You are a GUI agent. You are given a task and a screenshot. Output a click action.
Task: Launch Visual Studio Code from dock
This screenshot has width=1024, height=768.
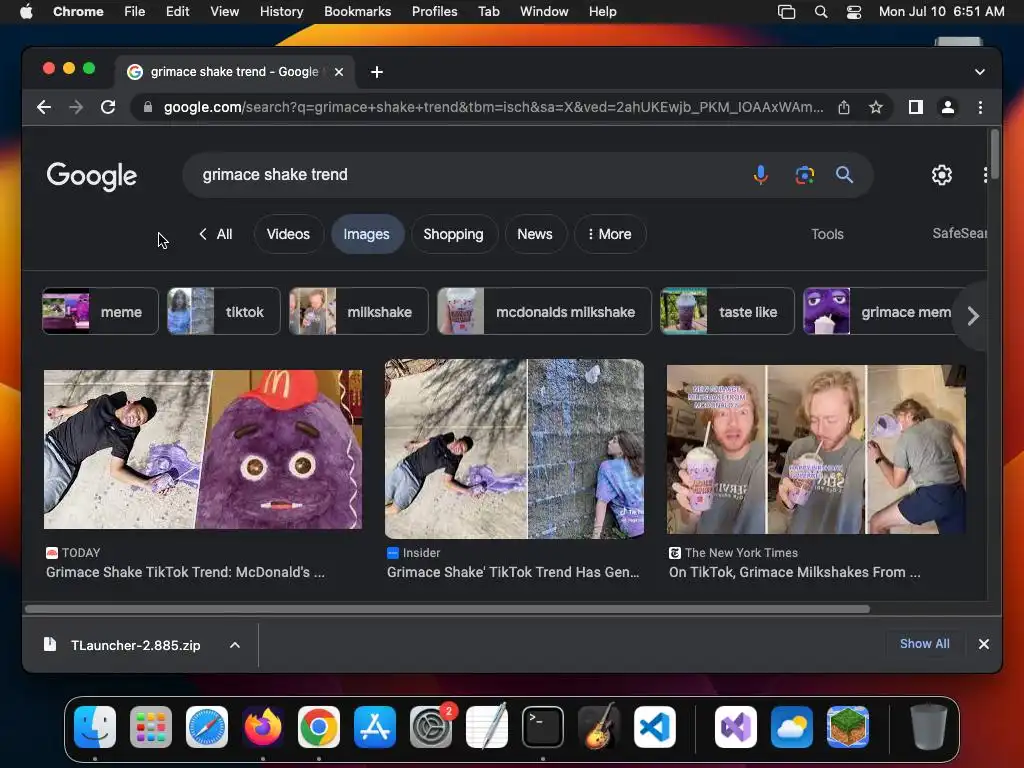click(x=655, y=727)
